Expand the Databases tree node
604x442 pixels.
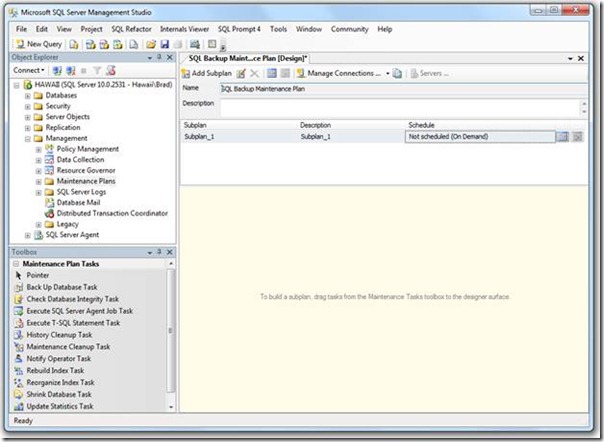pyautogui.click(x=28, y=95)
